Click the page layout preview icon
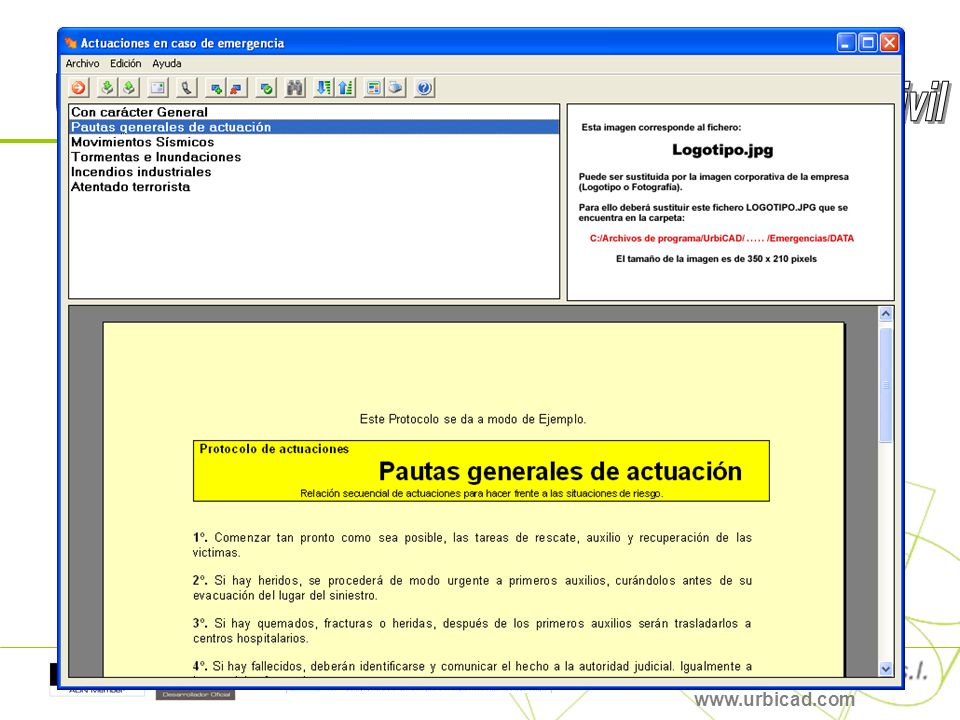960x720 pixels. coord(373,88)
